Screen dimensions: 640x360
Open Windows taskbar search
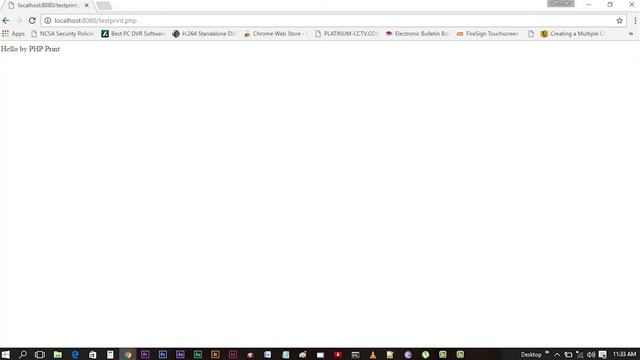23,354
